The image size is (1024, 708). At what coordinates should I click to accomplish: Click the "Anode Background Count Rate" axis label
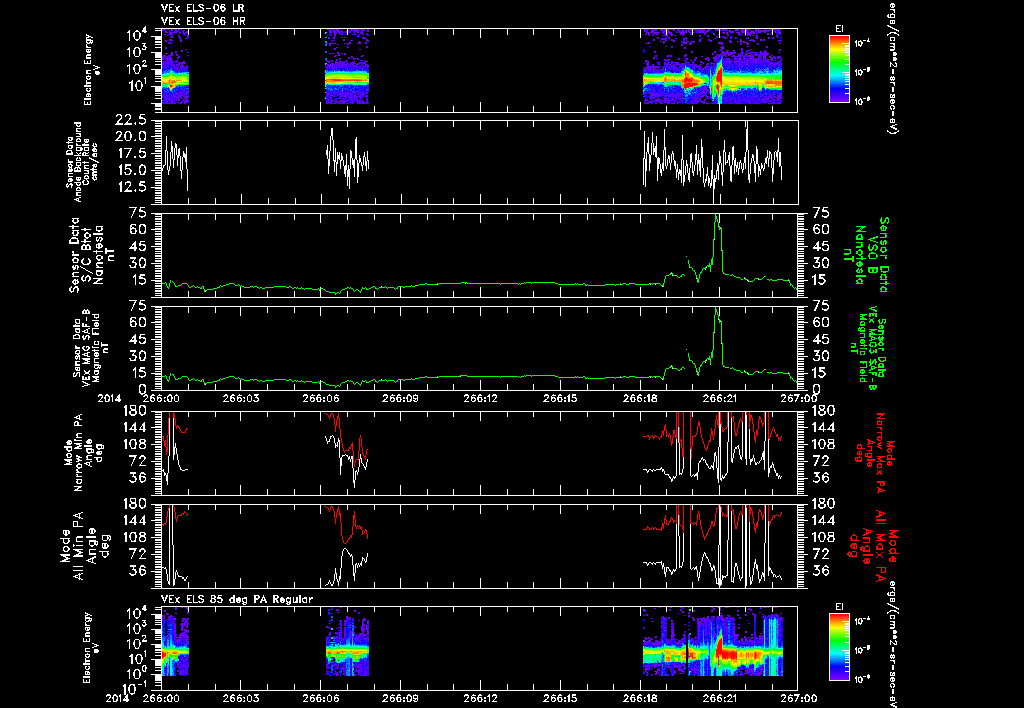[x=82, y=162]
